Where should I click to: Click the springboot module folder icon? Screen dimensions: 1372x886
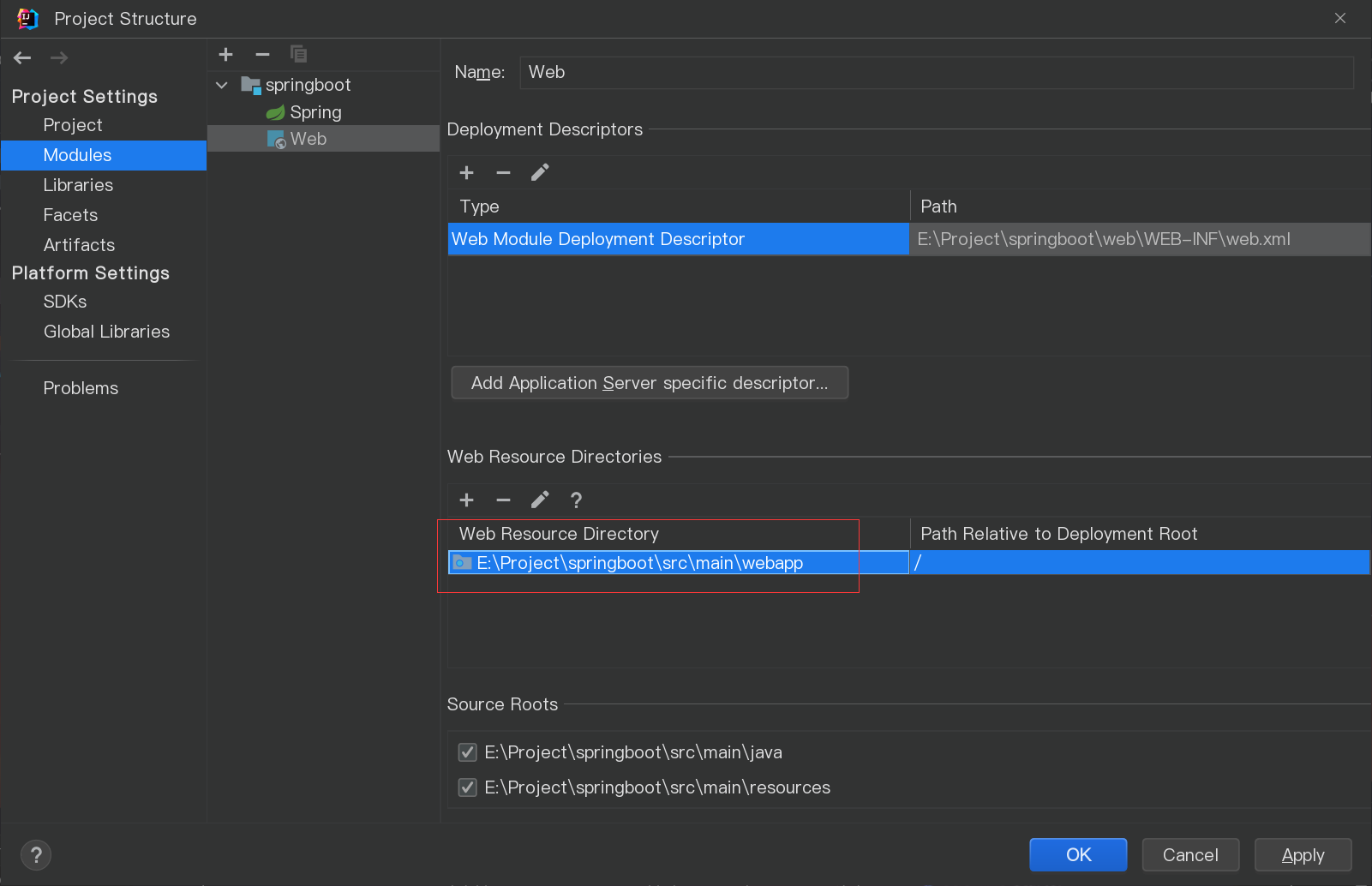(x=251, y=85)
